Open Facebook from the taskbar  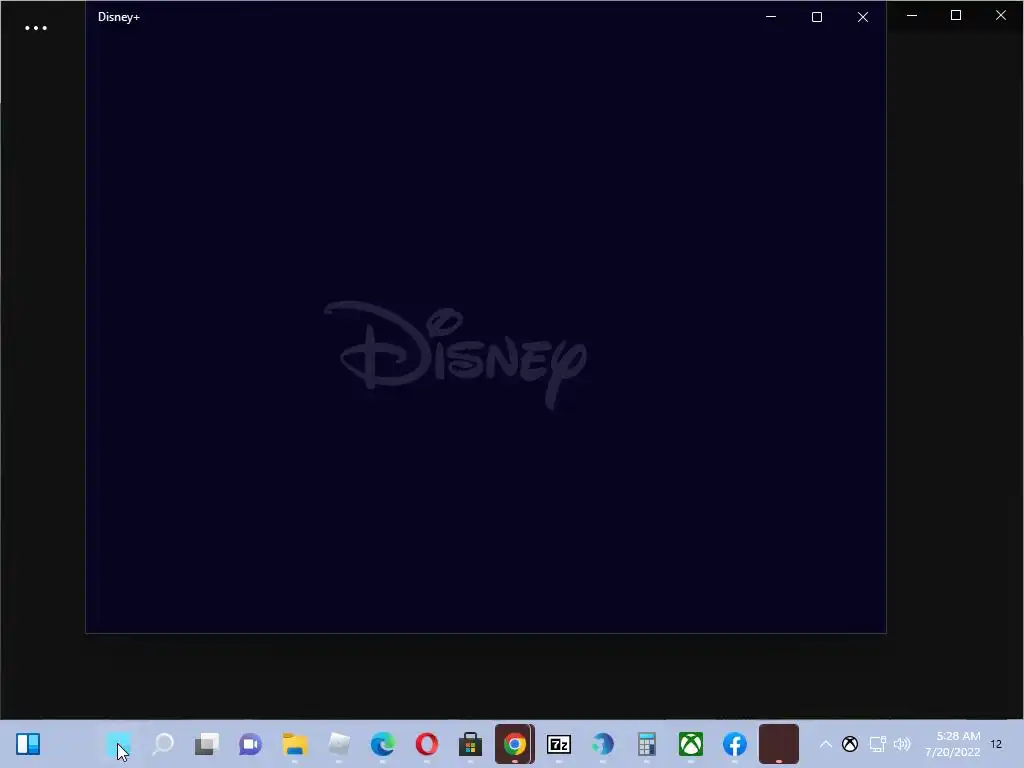[735, 744]
